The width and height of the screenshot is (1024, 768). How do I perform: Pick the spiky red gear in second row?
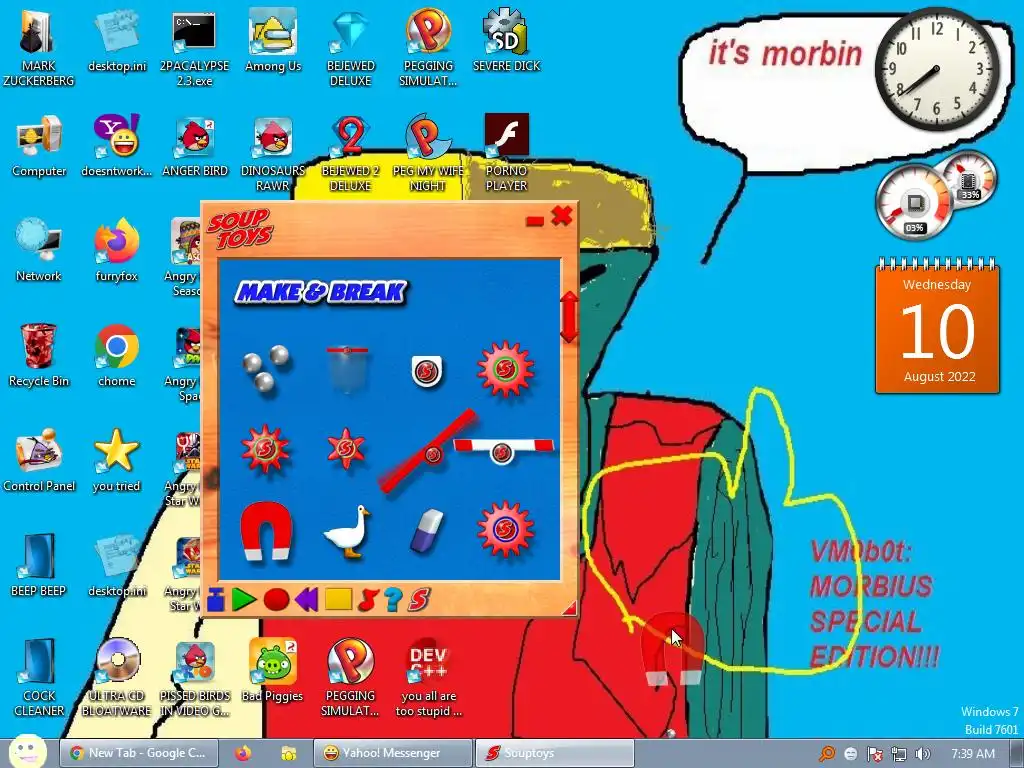coord(264,449)
